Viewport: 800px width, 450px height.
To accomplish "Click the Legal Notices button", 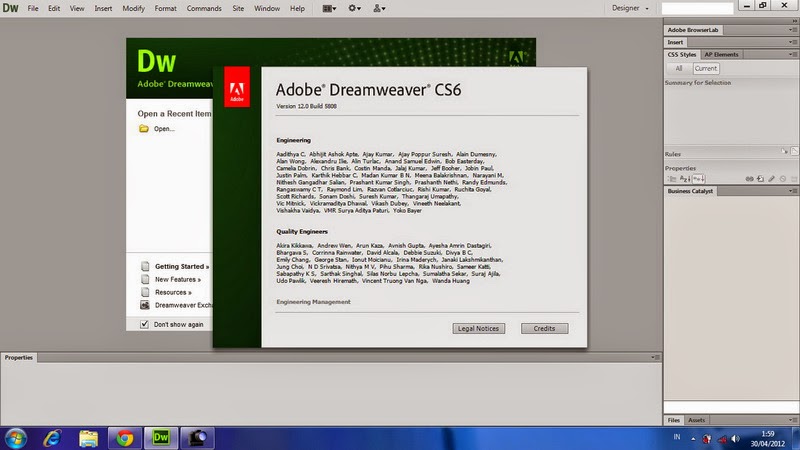I will coord(479,329).
